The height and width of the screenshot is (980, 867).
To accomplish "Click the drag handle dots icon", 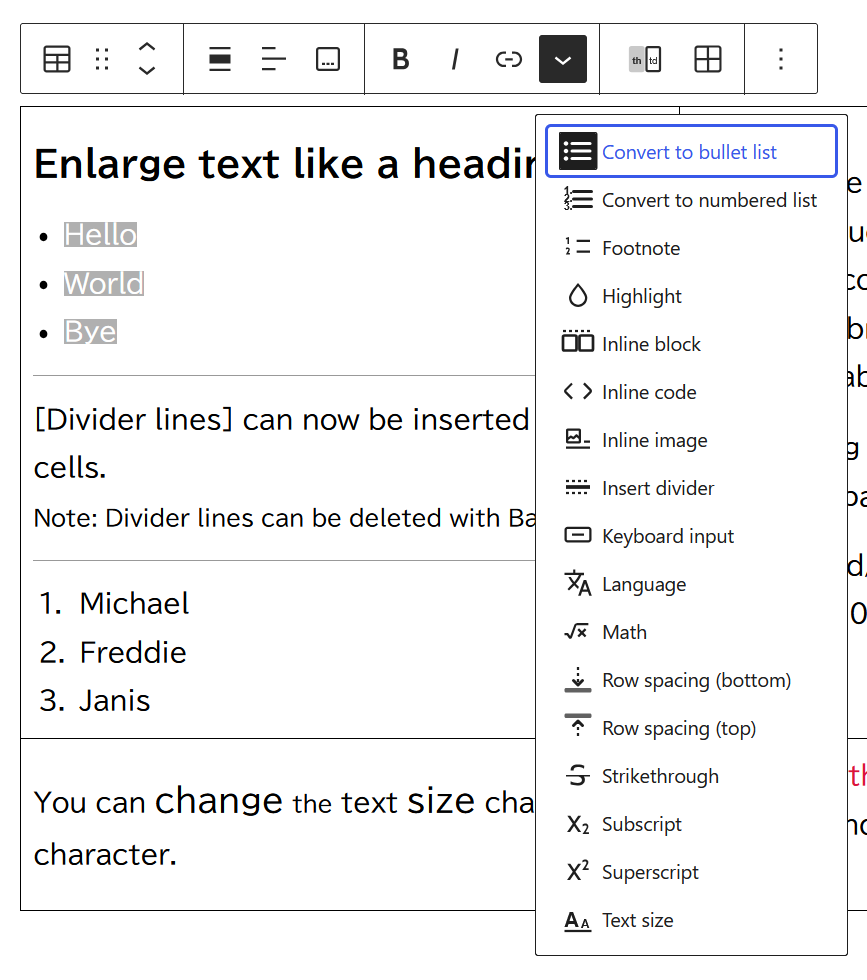I will [102, 59].
